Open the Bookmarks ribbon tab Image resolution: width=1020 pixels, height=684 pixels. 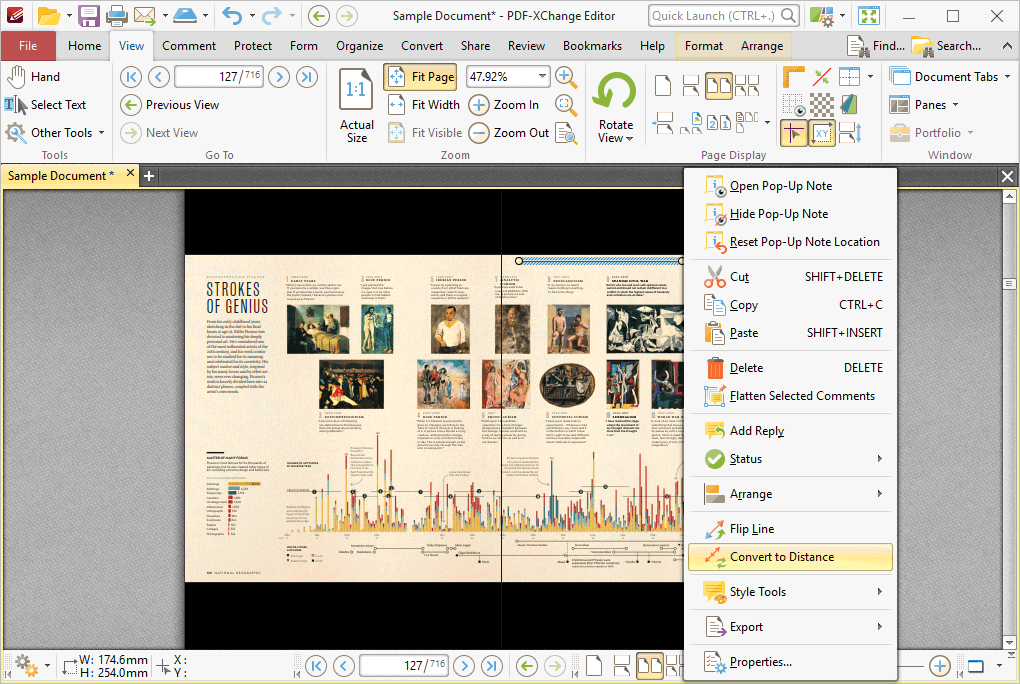(x=592, y=46)
